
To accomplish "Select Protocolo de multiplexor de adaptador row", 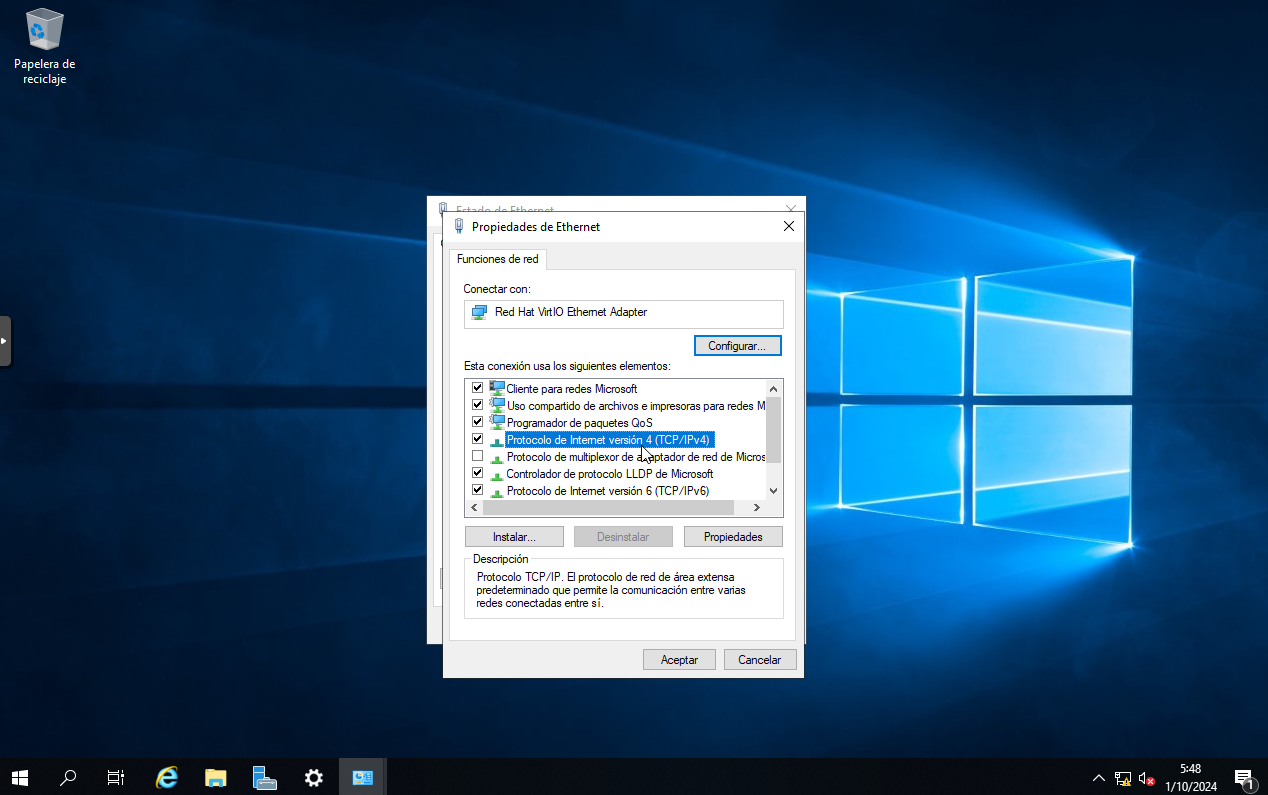I will click(636, 457).
